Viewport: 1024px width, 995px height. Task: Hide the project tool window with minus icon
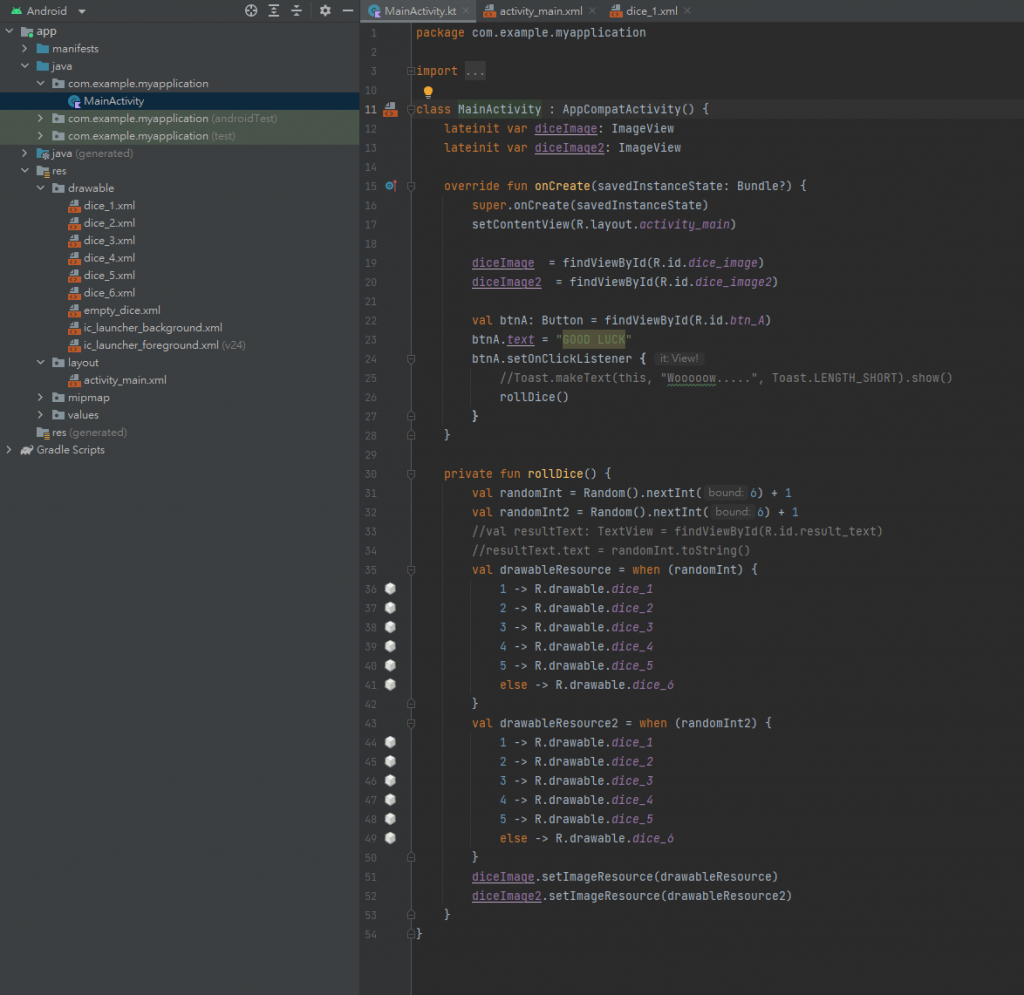[347, 11]
